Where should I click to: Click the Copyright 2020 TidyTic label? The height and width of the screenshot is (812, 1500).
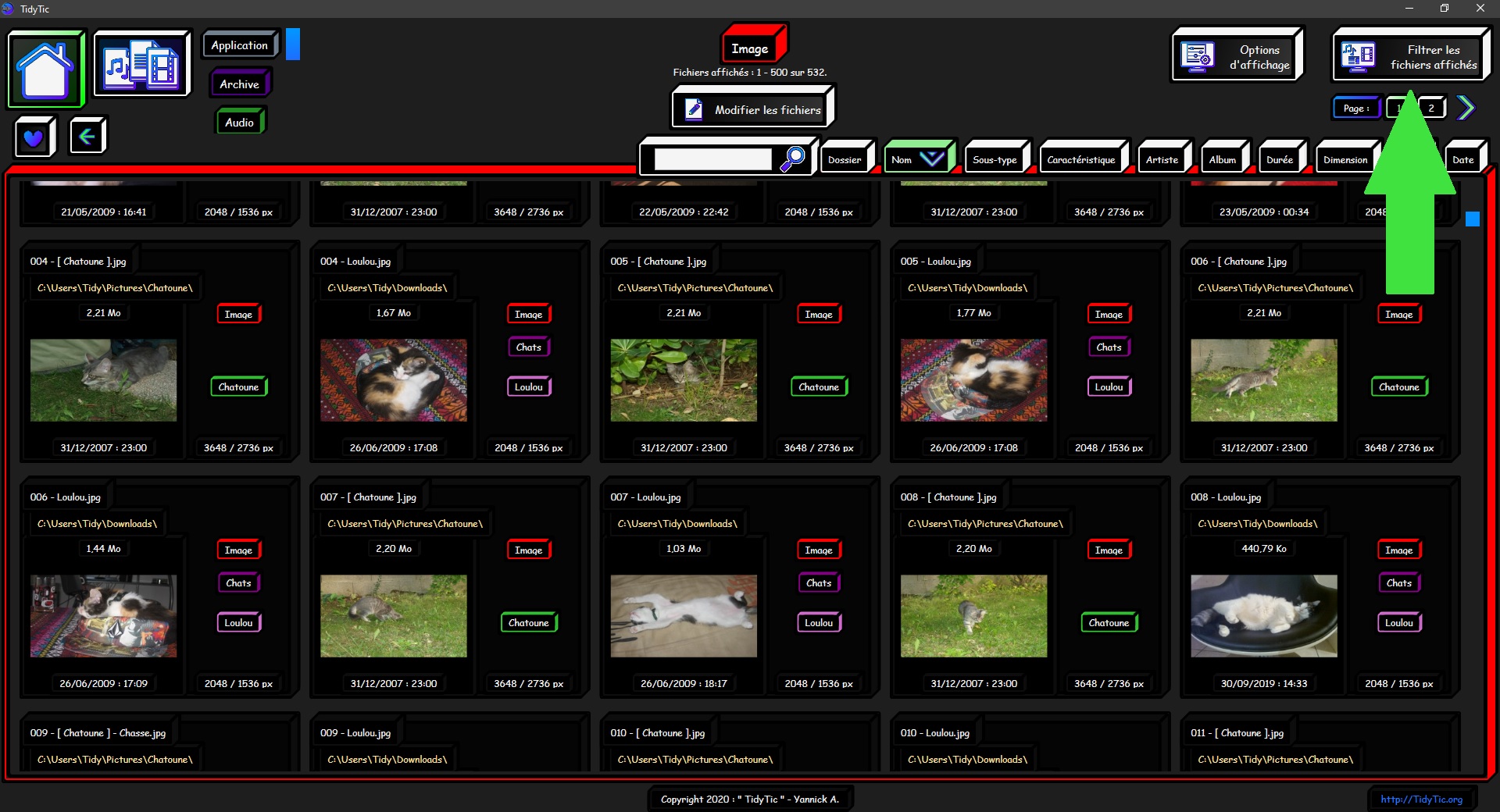(x=749, y=799)
